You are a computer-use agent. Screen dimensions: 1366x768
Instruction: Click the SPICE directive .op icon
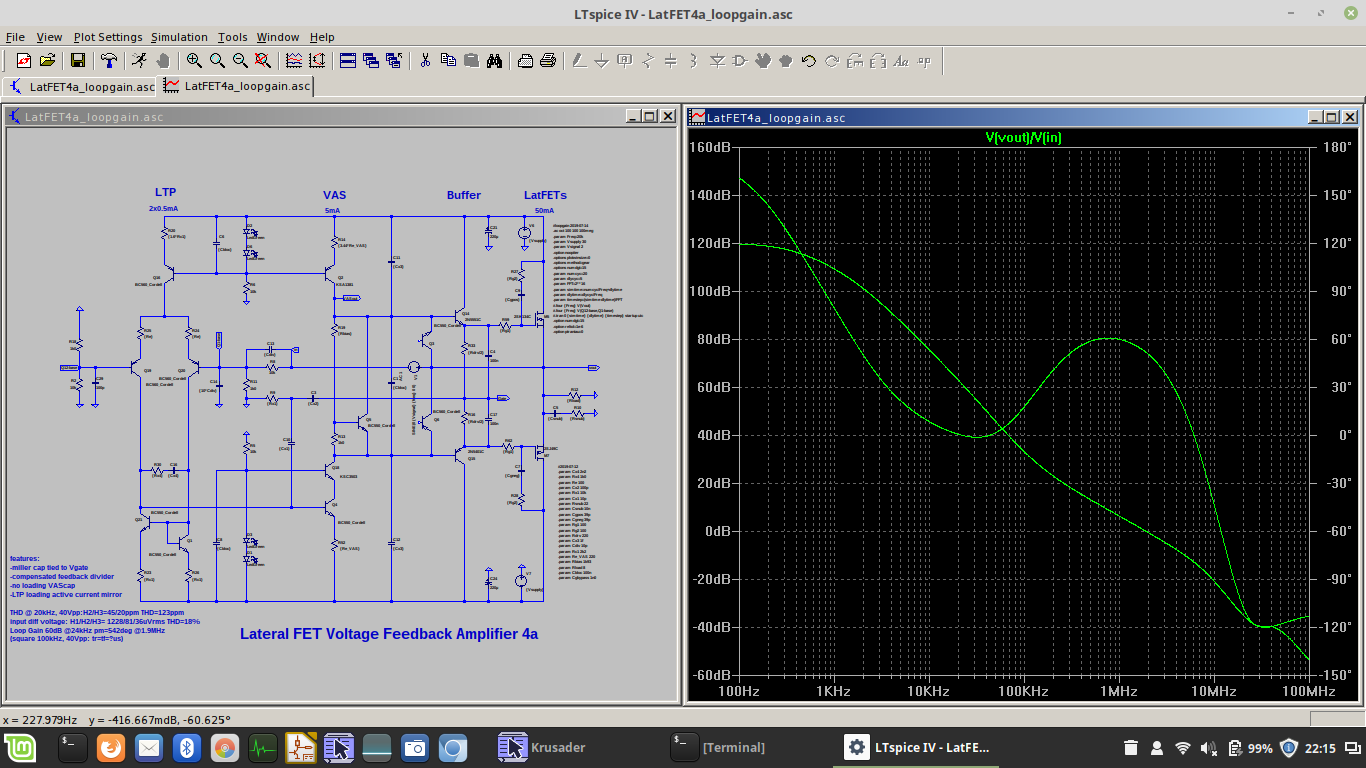coord(924,61)
